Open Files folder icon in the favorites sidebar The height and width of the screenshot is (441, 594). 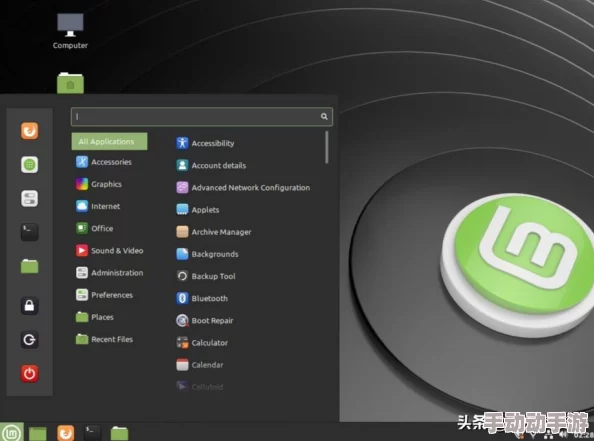30,266
